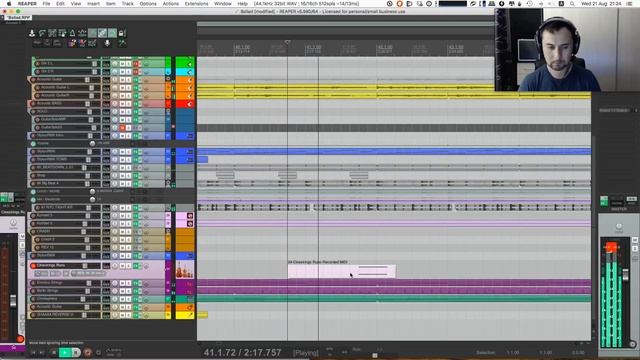The image size is (640, 360).
Task: Mute the Omnisphere track
Action: (122, 299)
